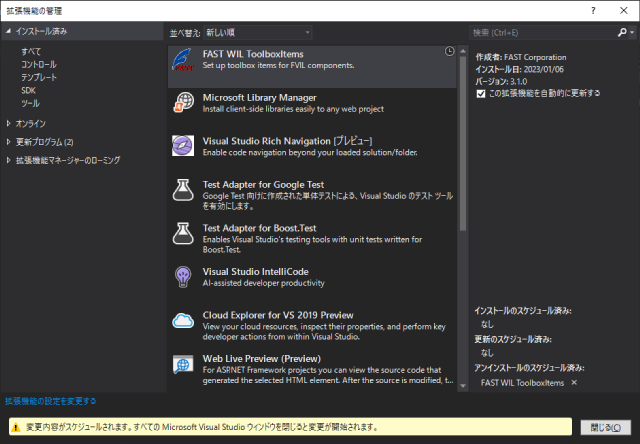Click the author FAST Corporation text

click(x=535, y=57)
